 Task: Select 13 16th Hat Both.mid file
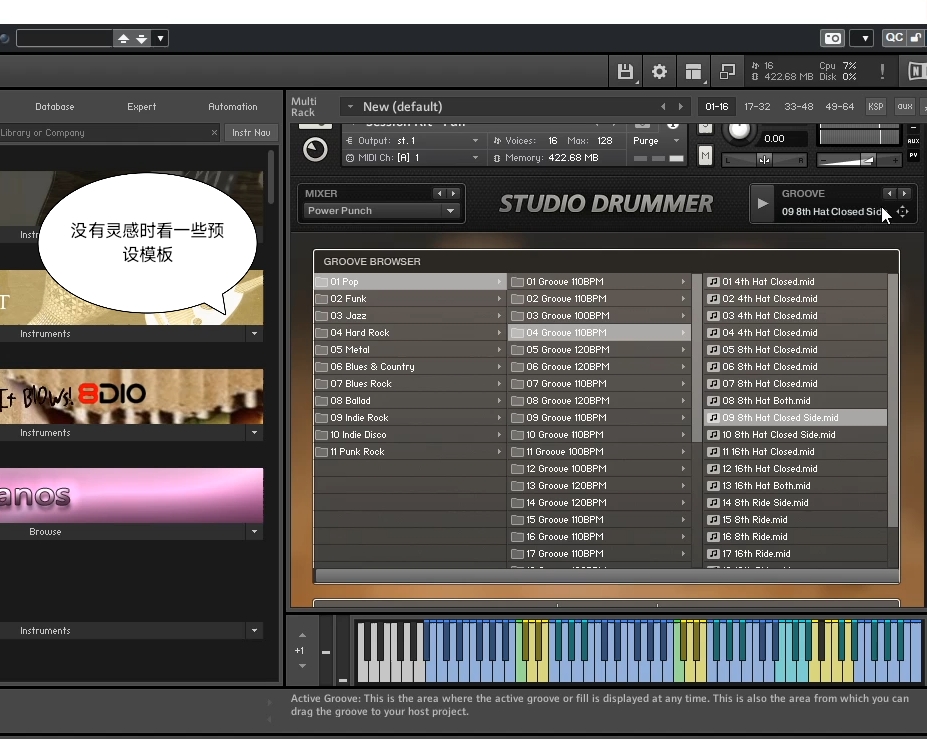(x=795, y=485)
